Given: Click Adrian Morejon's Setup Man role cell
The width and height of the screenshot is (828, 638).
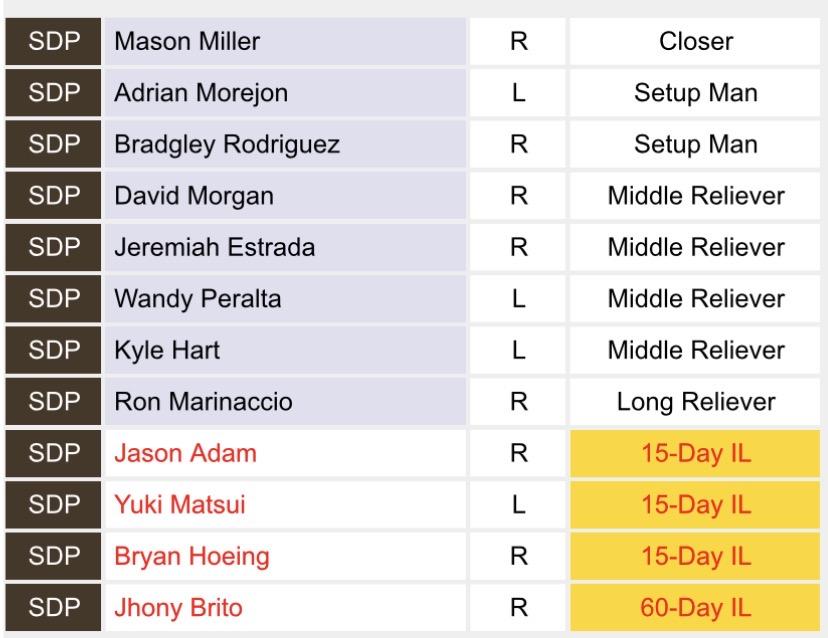Looking at the screenshot, I should pyautogui.click(x=696, y=93).
